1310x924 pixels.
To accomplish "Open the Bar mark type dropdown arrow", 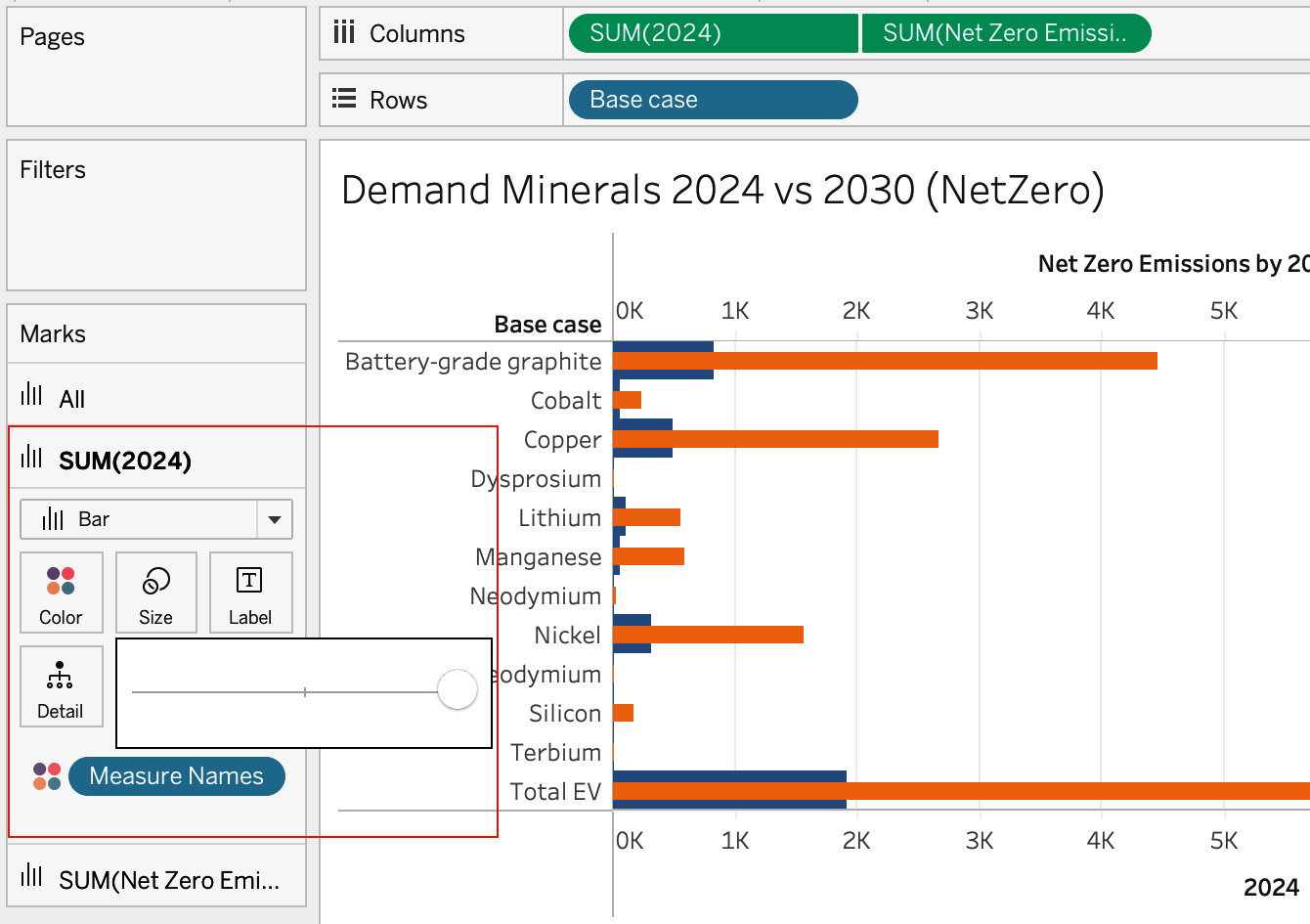I will coord(275,519).
